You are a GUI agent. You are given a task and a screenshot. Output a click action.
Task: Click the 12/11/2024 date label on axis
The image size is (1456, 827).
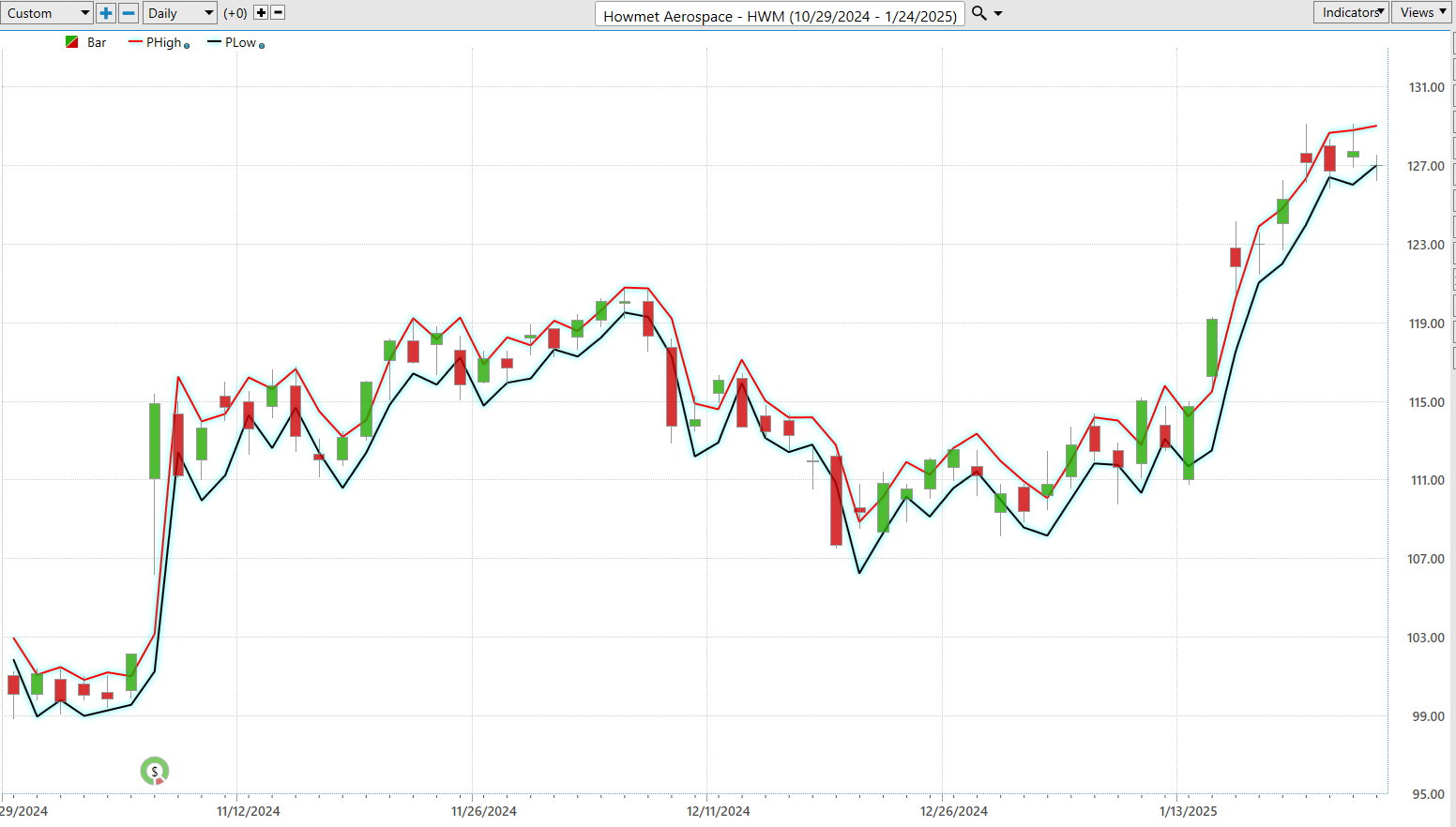click(718, 811)
